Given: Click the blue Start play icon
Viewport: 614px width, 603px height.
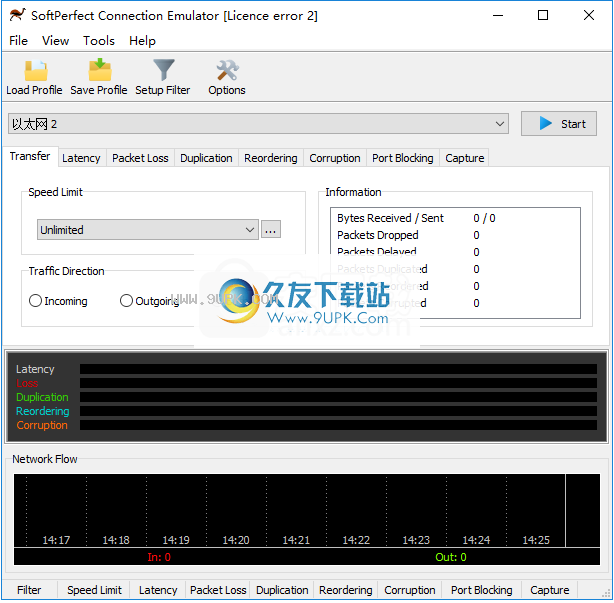Looking at the screenshot, I should coord(545,123).
